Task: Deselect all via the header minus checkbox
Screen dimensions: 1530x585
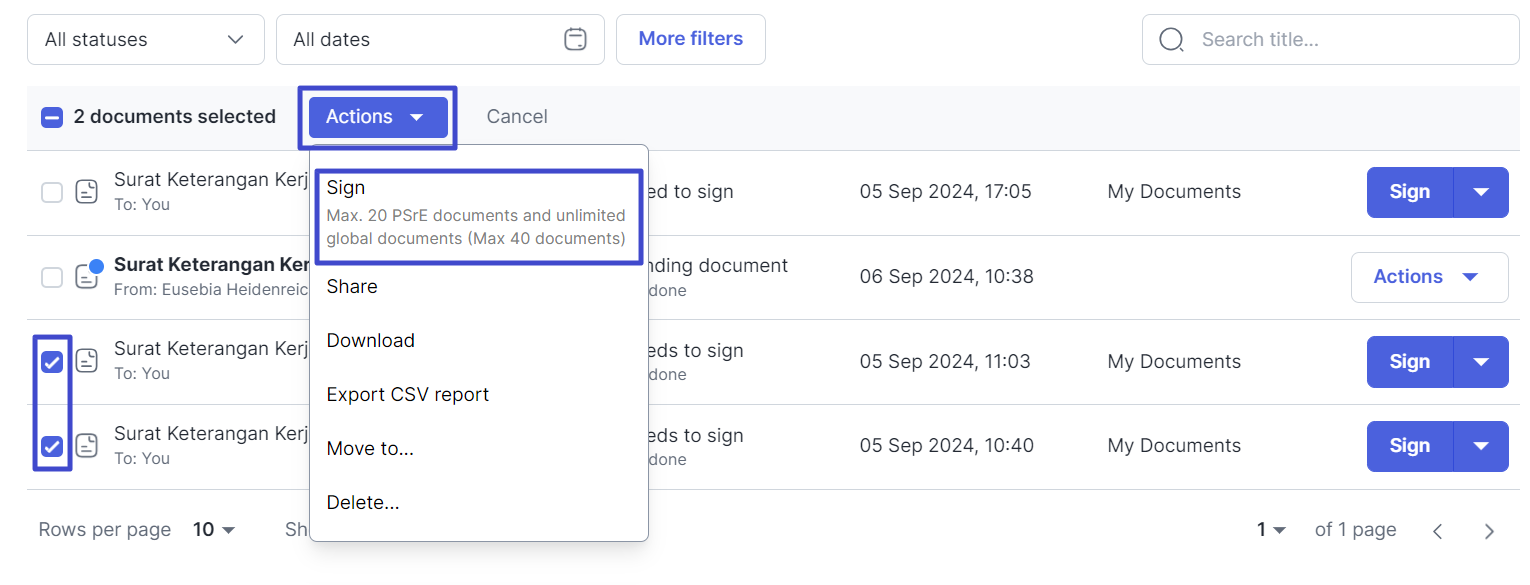Action: pos(52,117)
